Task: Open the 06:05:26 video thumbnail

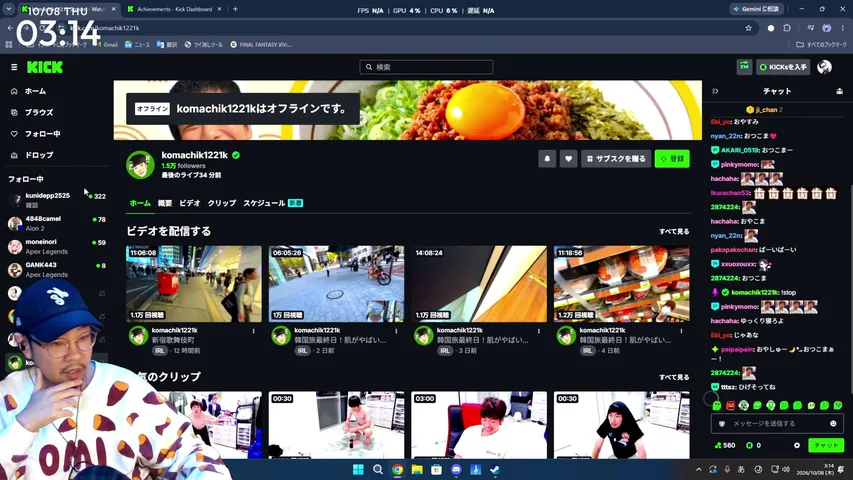Action: click(336, 284)
